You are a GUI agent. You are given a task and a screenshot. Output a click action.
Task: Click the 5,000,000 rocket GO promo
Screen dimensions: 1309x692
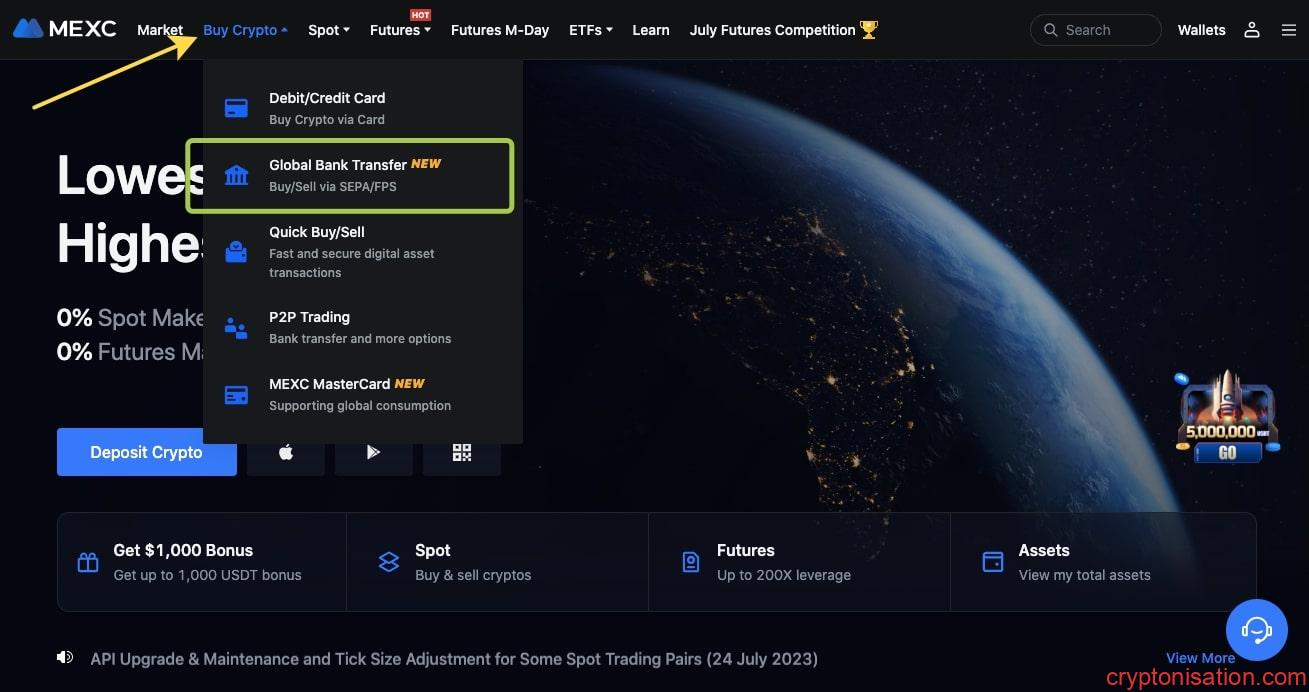tap(1227, 420)
